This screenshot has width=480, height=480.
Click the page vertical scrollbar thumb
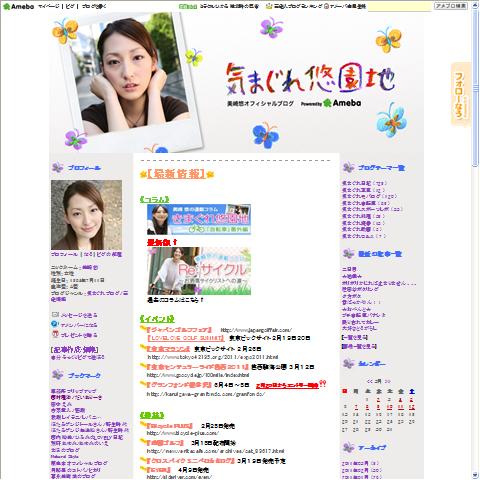(x=475, y=88)
